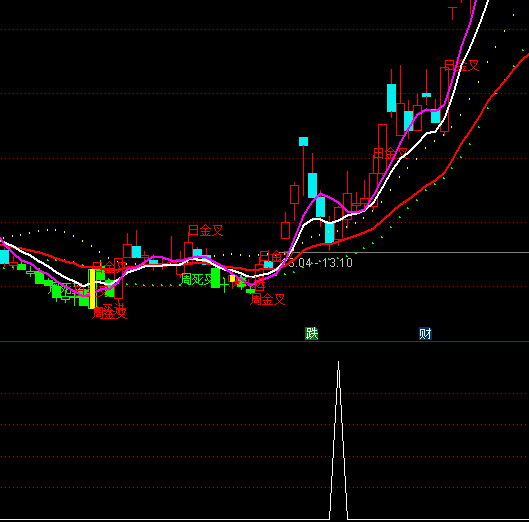Select the topmost 日金叉 signal label

[462, 65]
